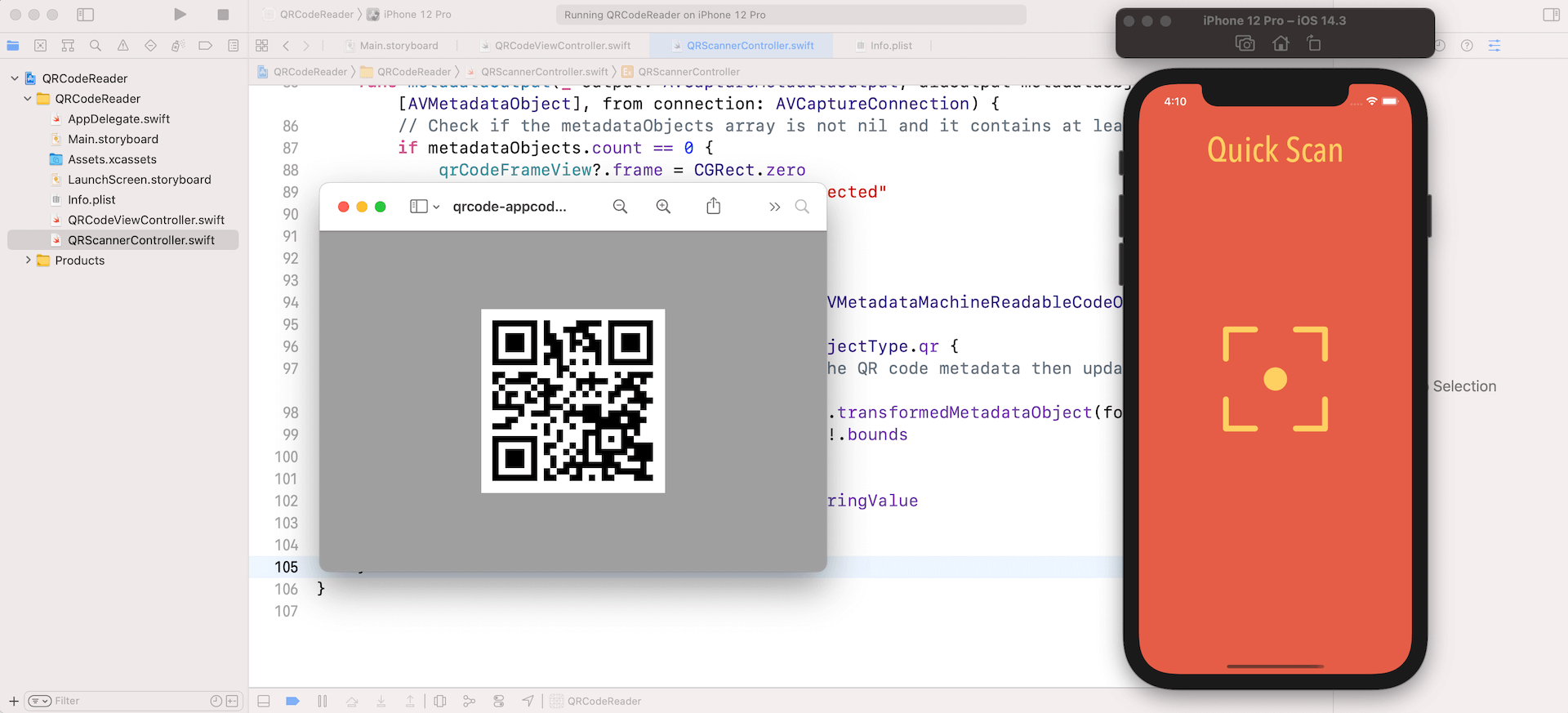Toggle the right inspector panel visibility
Viewport: 1568px width, 713px height.
(x=1551, y=15)
